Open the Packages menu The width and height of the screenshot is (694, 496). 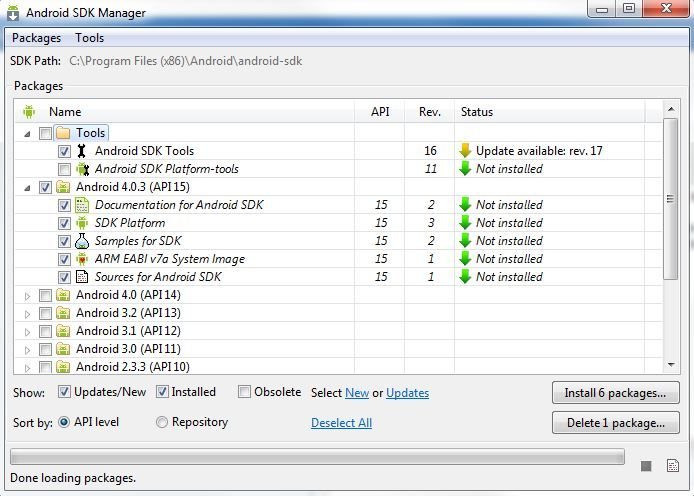click(x=36, y=38)
